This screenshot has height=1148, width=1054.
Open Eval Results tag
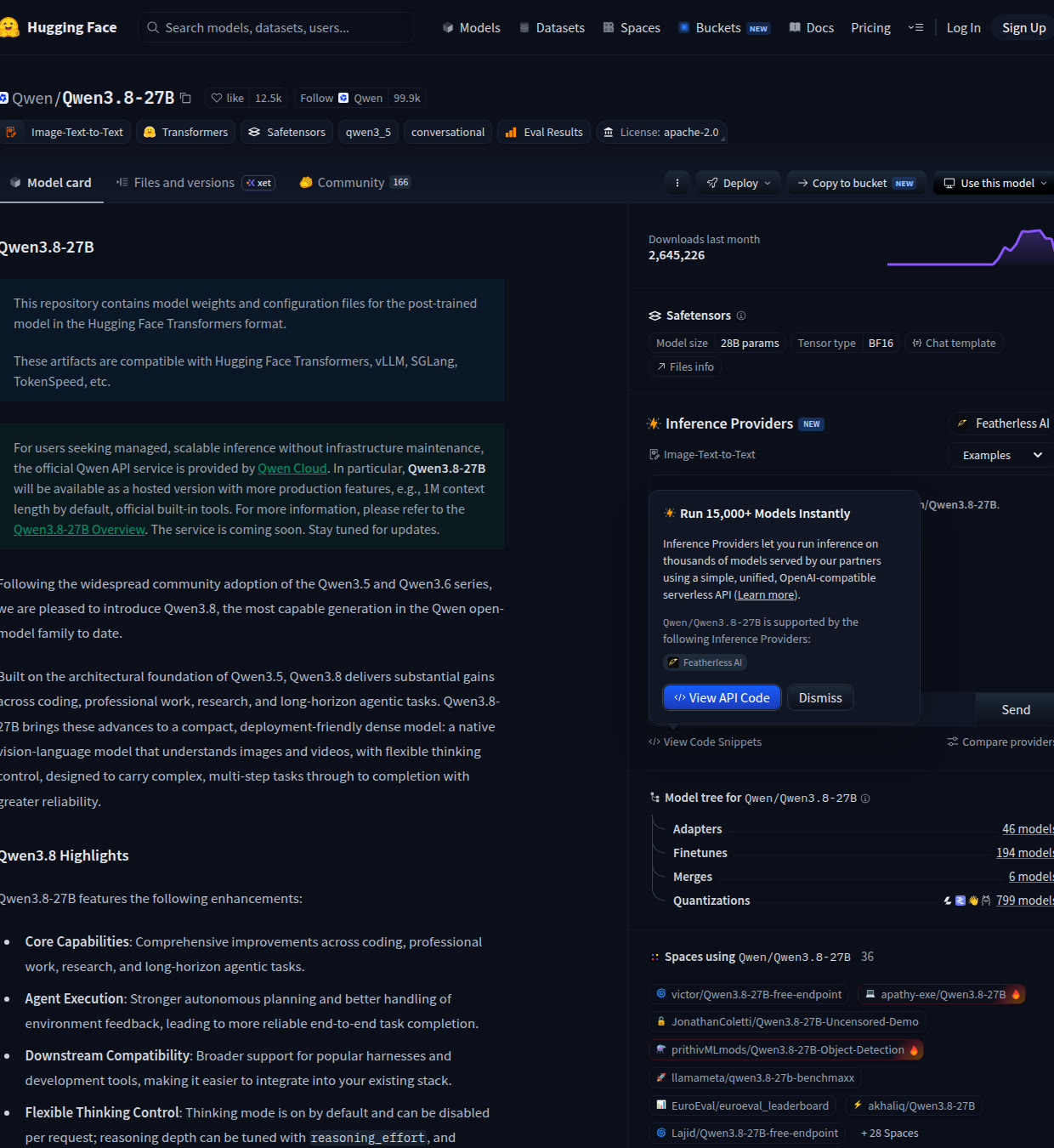(544, 132)
